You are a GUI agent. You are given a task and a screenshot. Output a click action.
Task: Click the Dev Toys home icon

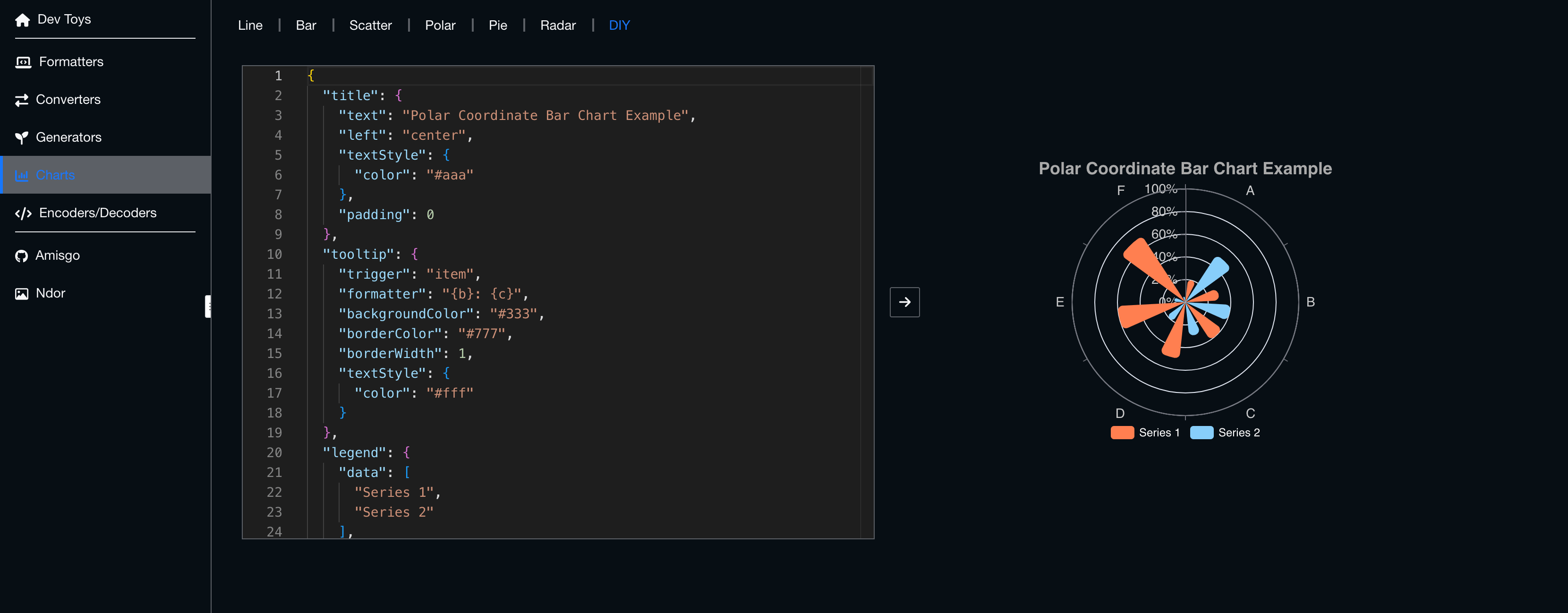point(23,20)
